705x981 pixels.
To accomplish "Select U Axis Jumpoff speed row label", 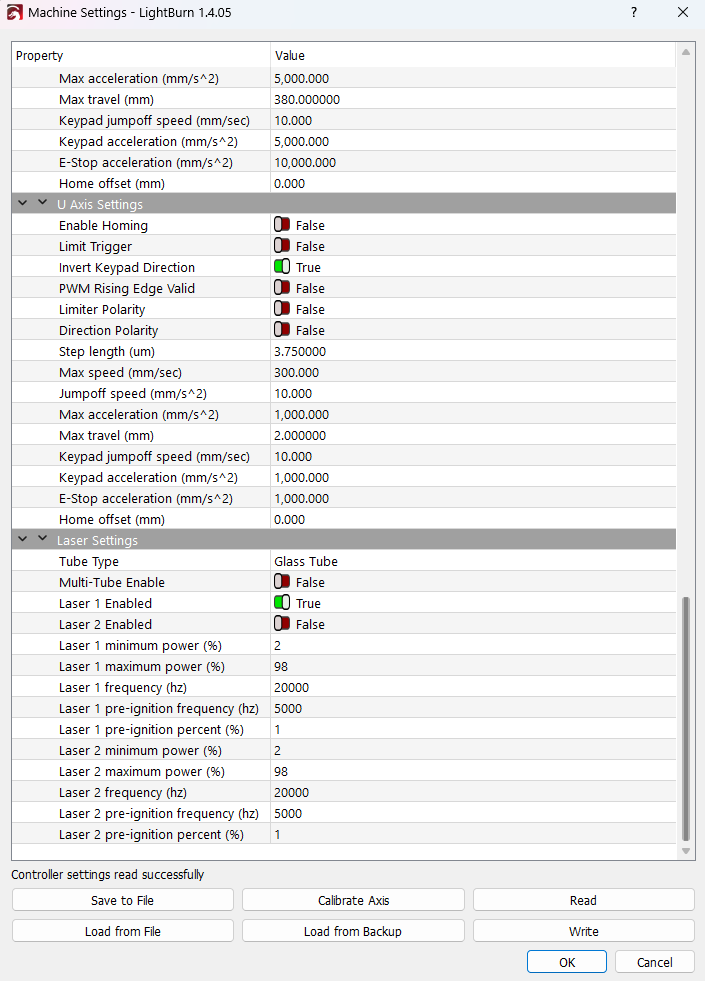I will click(133, 394).
